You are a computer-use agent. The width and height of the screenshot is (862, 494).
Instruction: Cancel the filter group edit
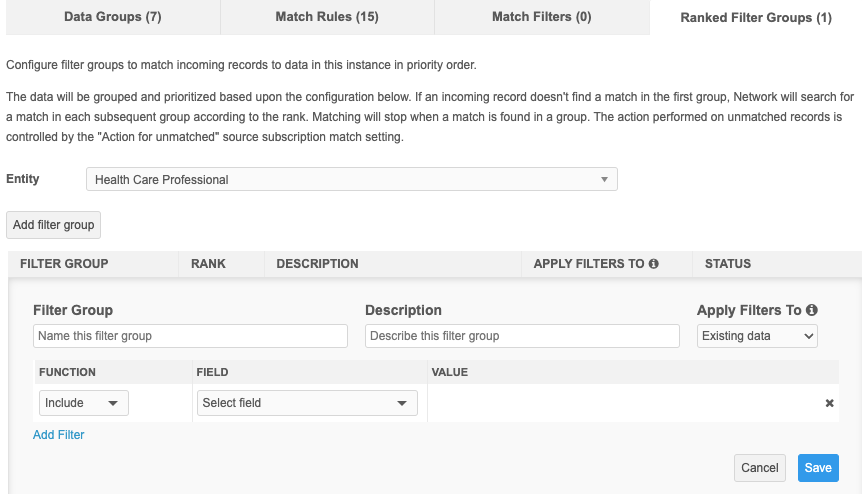(x=760, y=468)
